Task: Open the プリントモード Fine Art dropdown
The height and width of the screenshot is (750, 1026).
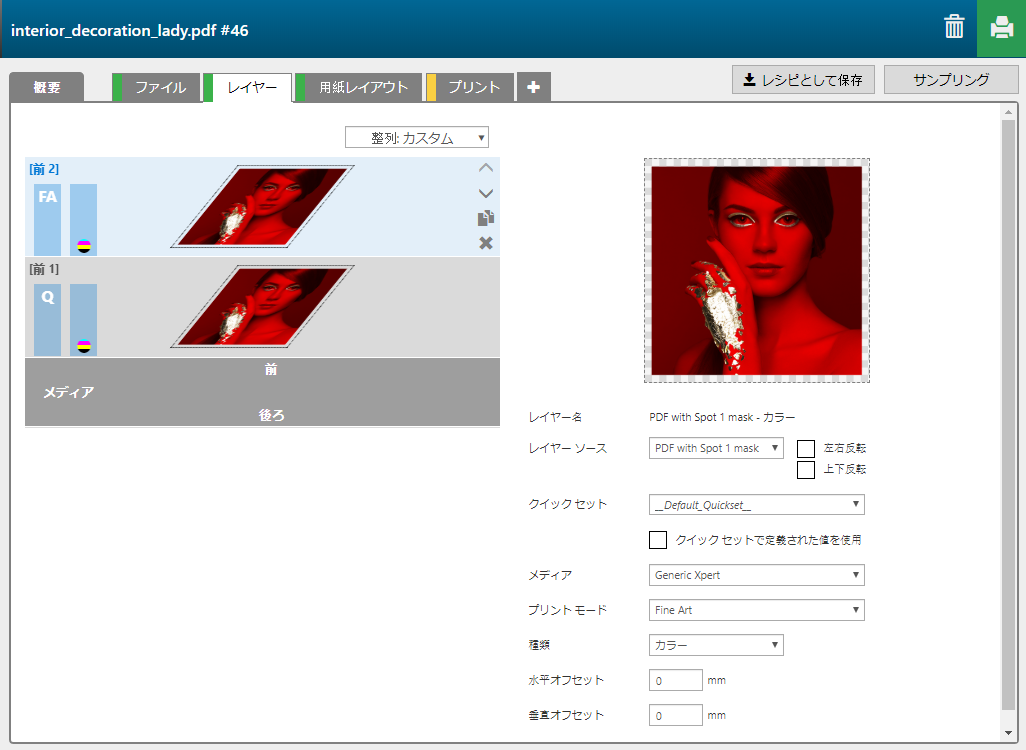Action: [x=756, y=610]
